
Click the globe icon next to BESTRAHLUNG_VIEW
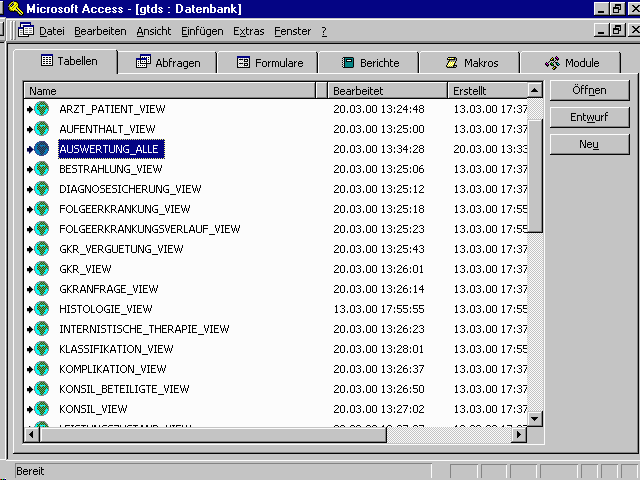[x=41, y=169]
